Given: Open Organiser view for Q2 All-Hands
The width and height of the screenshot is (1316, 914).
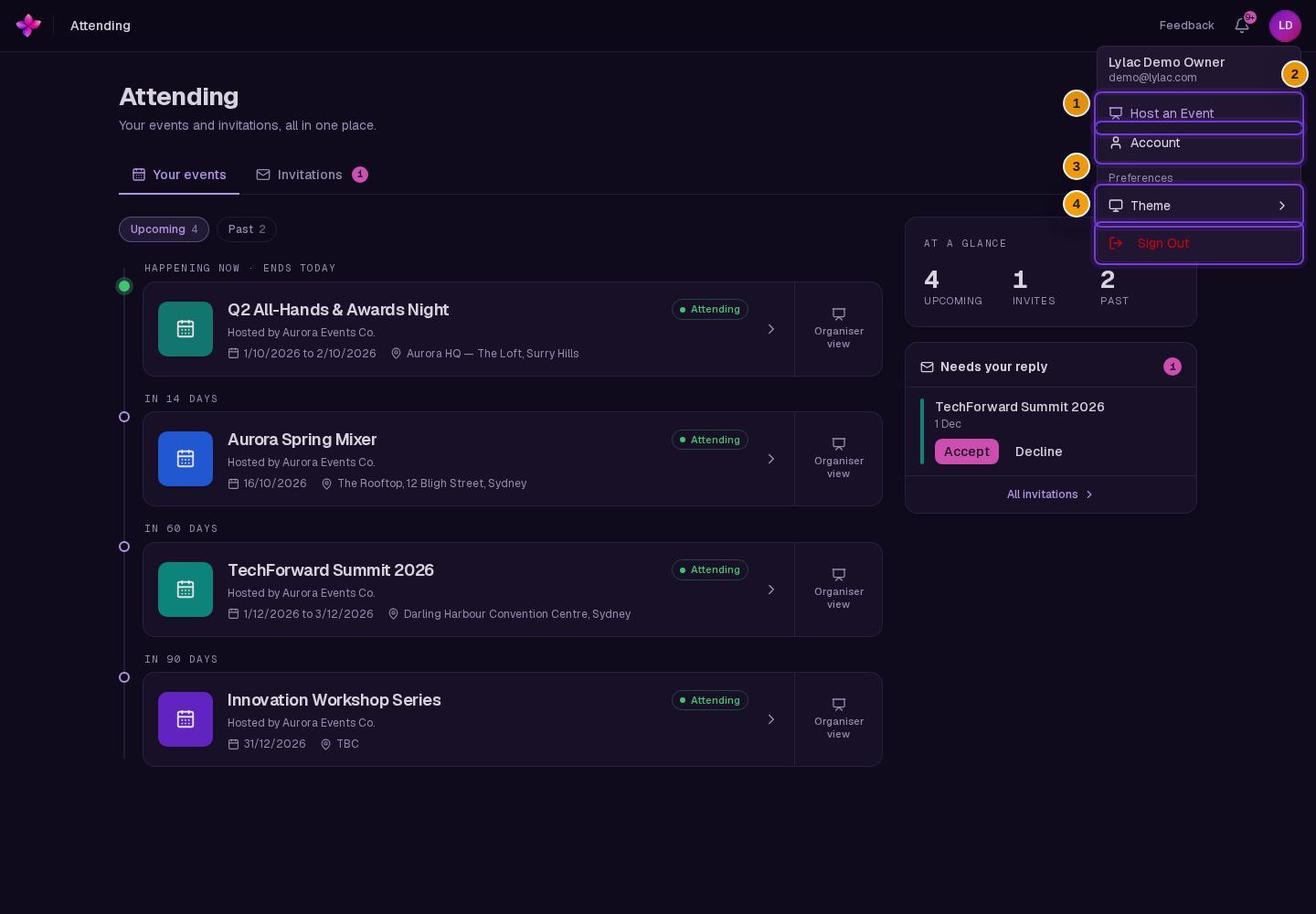Looking at the screenshot, I should tap(838, 329).
